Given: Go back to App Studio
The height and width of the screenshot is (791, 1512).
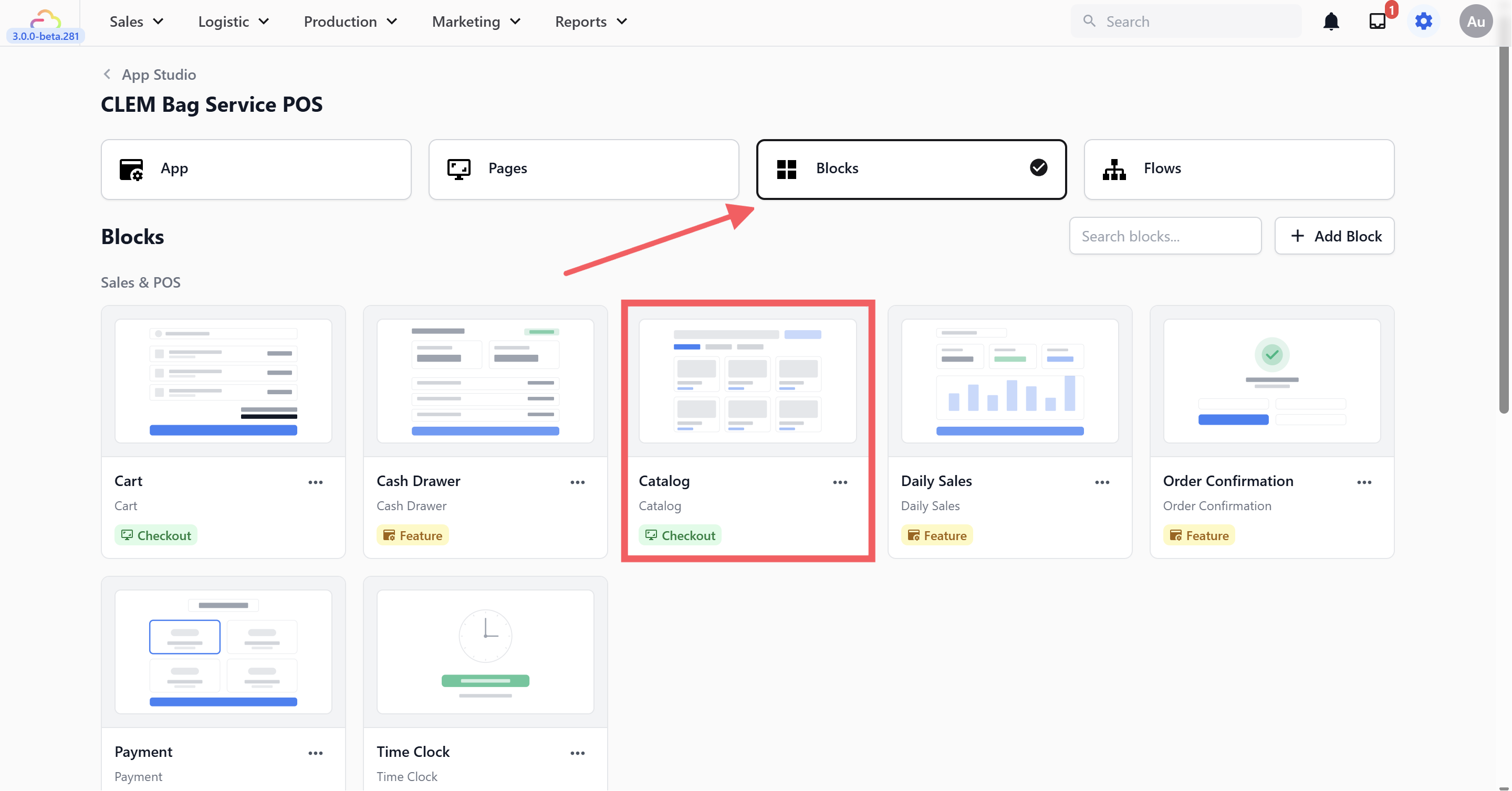Looking at the screenshot, I should click(150, 75).
